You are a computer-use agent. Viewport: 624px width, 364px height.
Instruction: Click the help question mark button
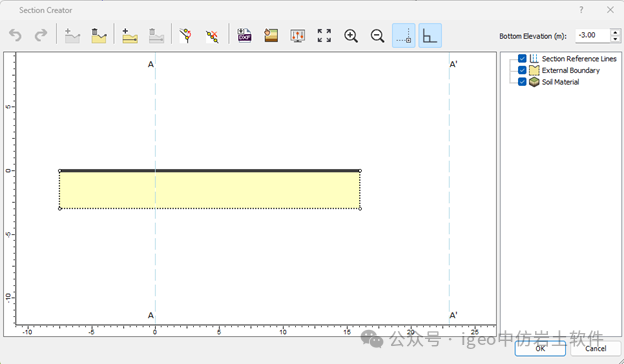pos(581,10)
